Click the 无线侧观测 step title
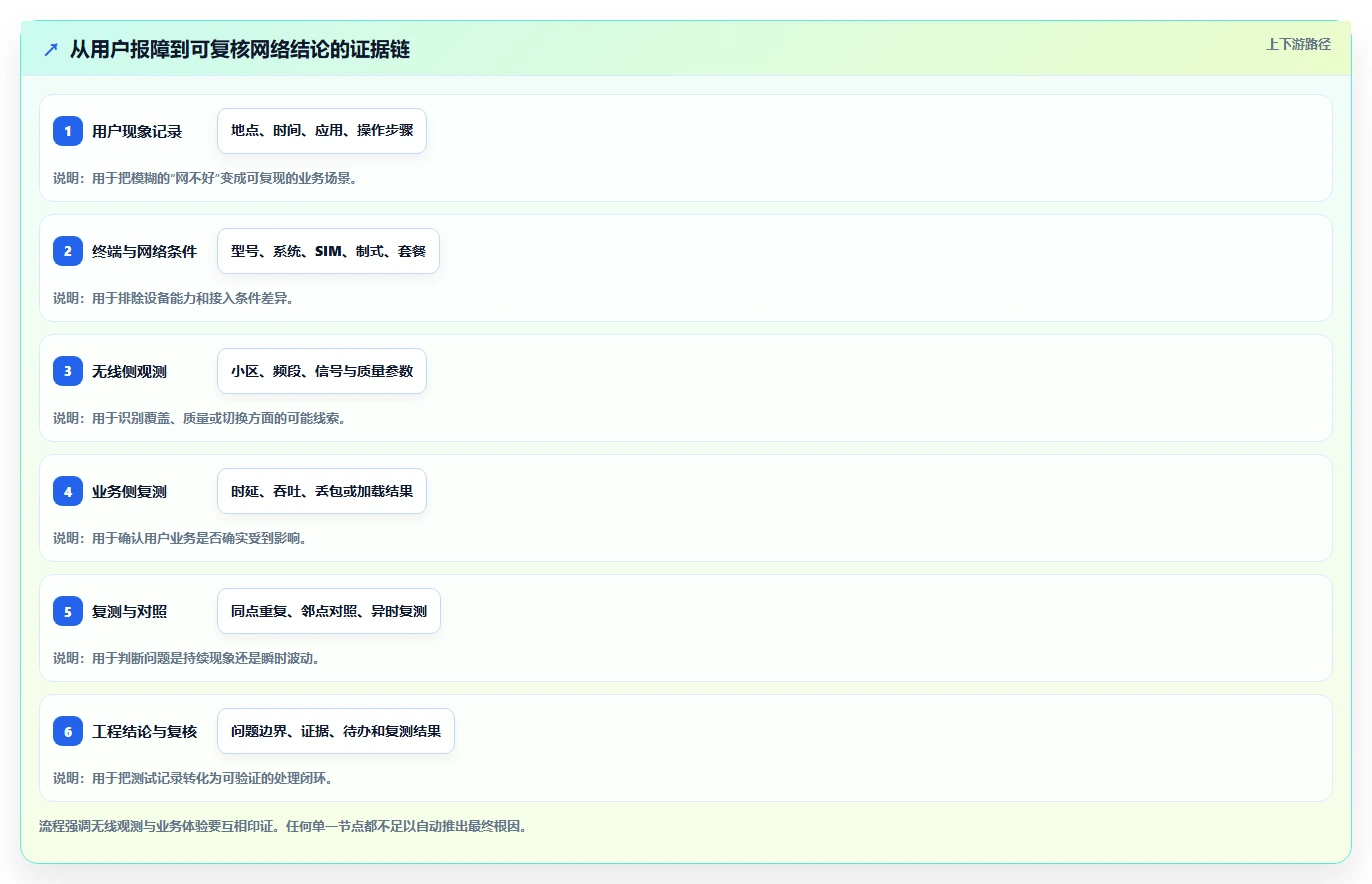The image size is (1372, 884). coord(129,371)
